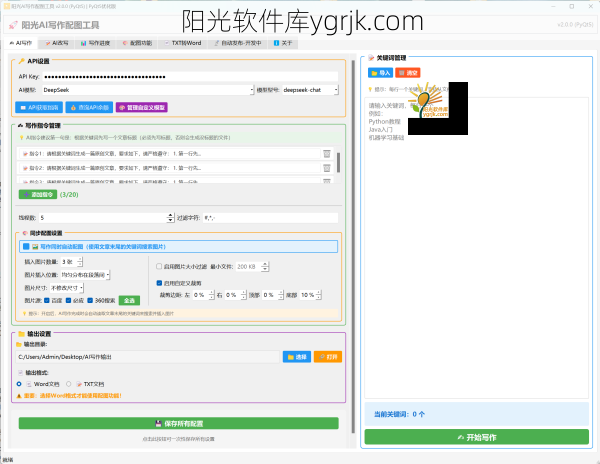Image resolution: width=600 pixels, height=464 pixels.
Task: Disable 启用自定义裁剪 checkbox
Action: (159, 283)
